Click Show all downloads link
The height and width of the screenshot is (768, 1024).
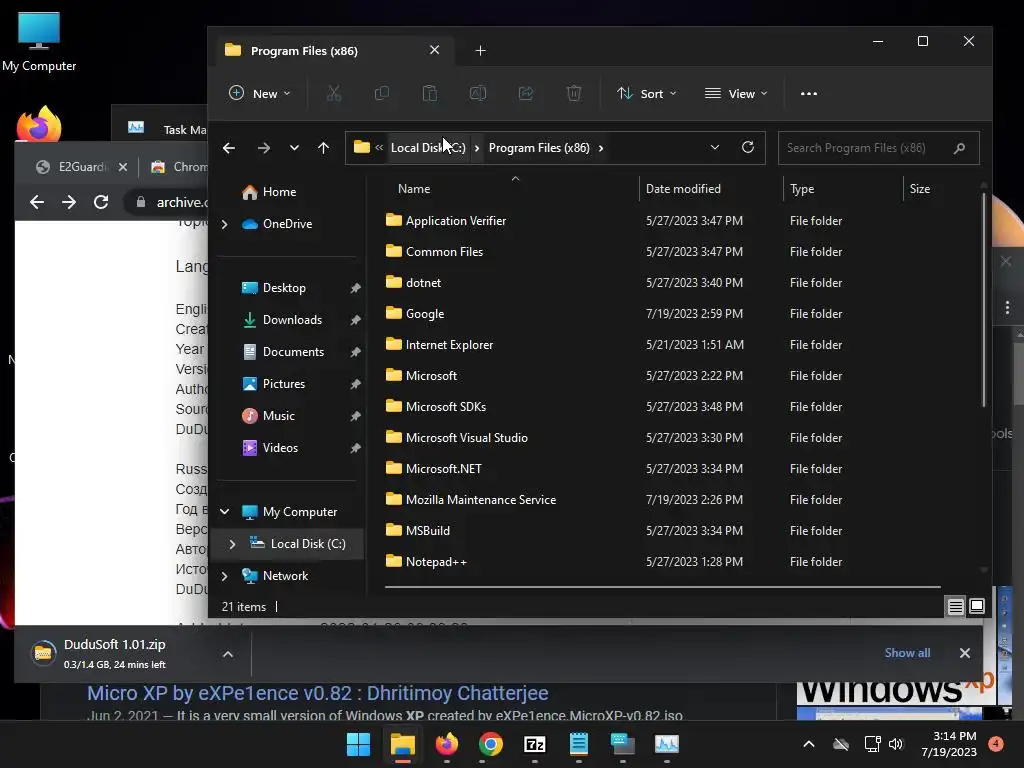point(907,652)
